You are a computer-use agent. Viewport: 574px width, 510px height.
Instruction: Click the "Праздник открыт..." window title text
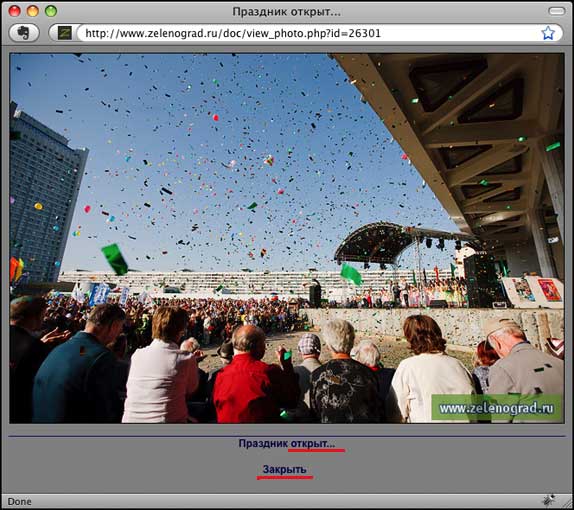(287, 12)
